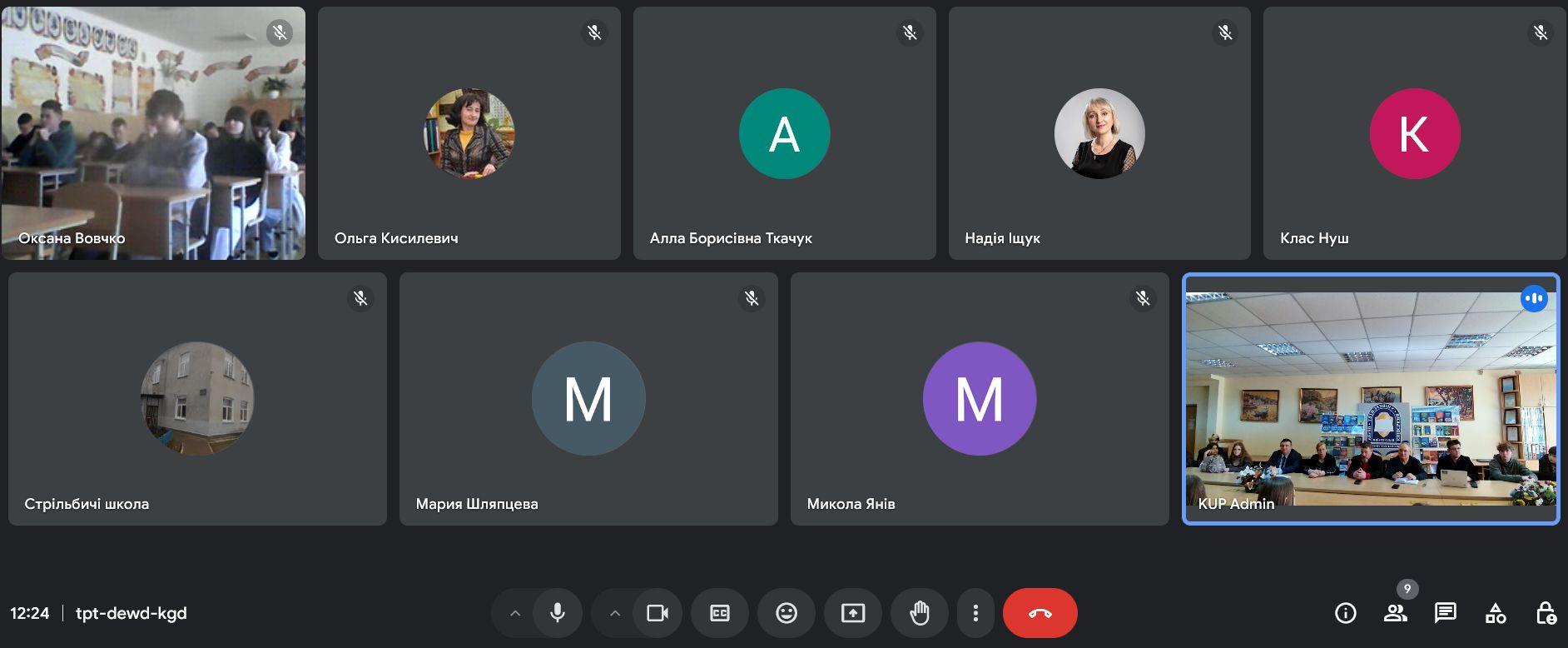This screenshot has height=648, width=1568.
Task: Select the KUP Admin video tile
Action: (x=1370, y=400)
